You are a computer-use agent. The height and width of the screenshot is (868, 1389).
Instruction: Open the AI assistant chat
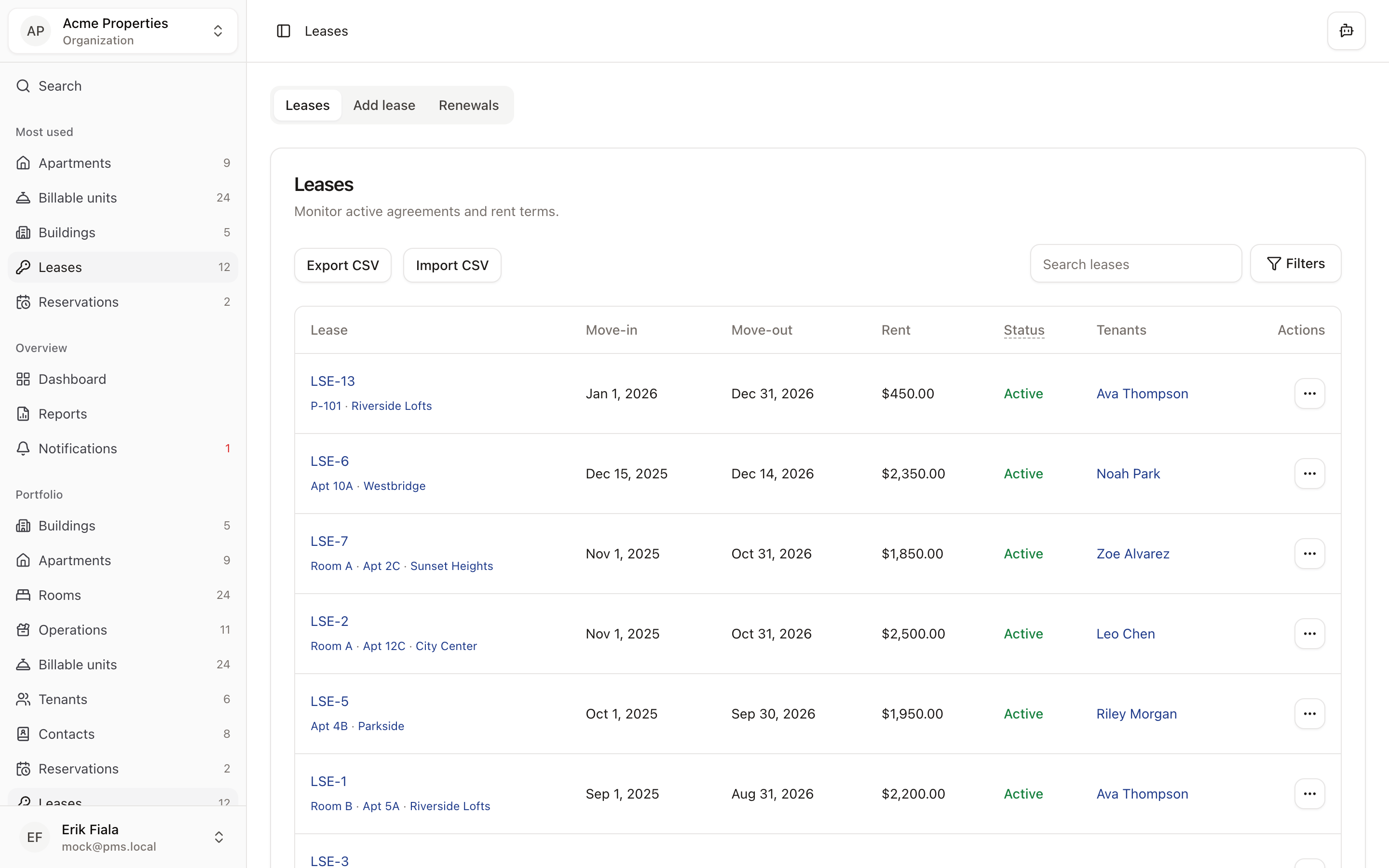pos(1346,30)
